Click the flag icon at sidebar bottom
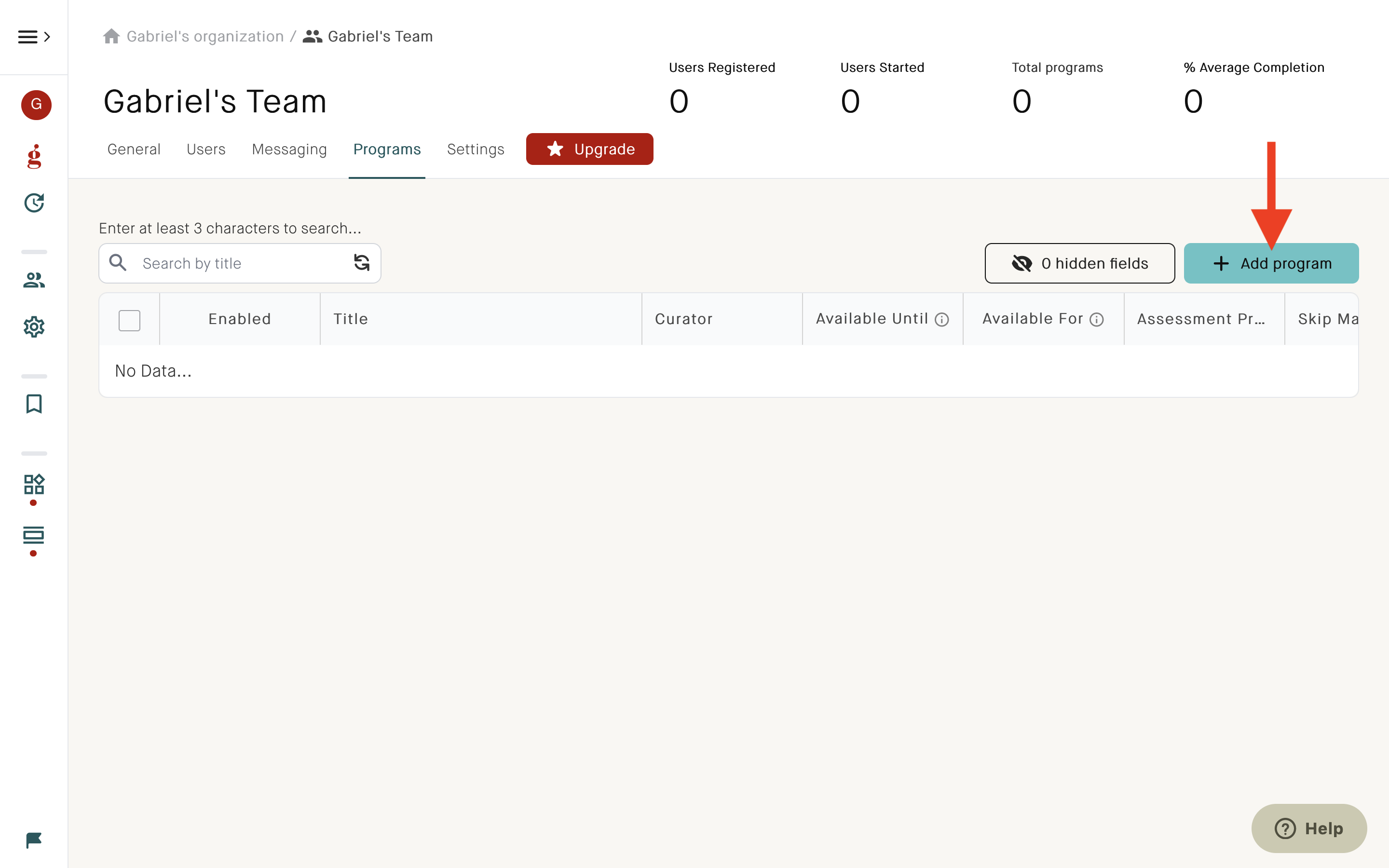The height and width of the screenshot is (868, 1389). [34, 841]
